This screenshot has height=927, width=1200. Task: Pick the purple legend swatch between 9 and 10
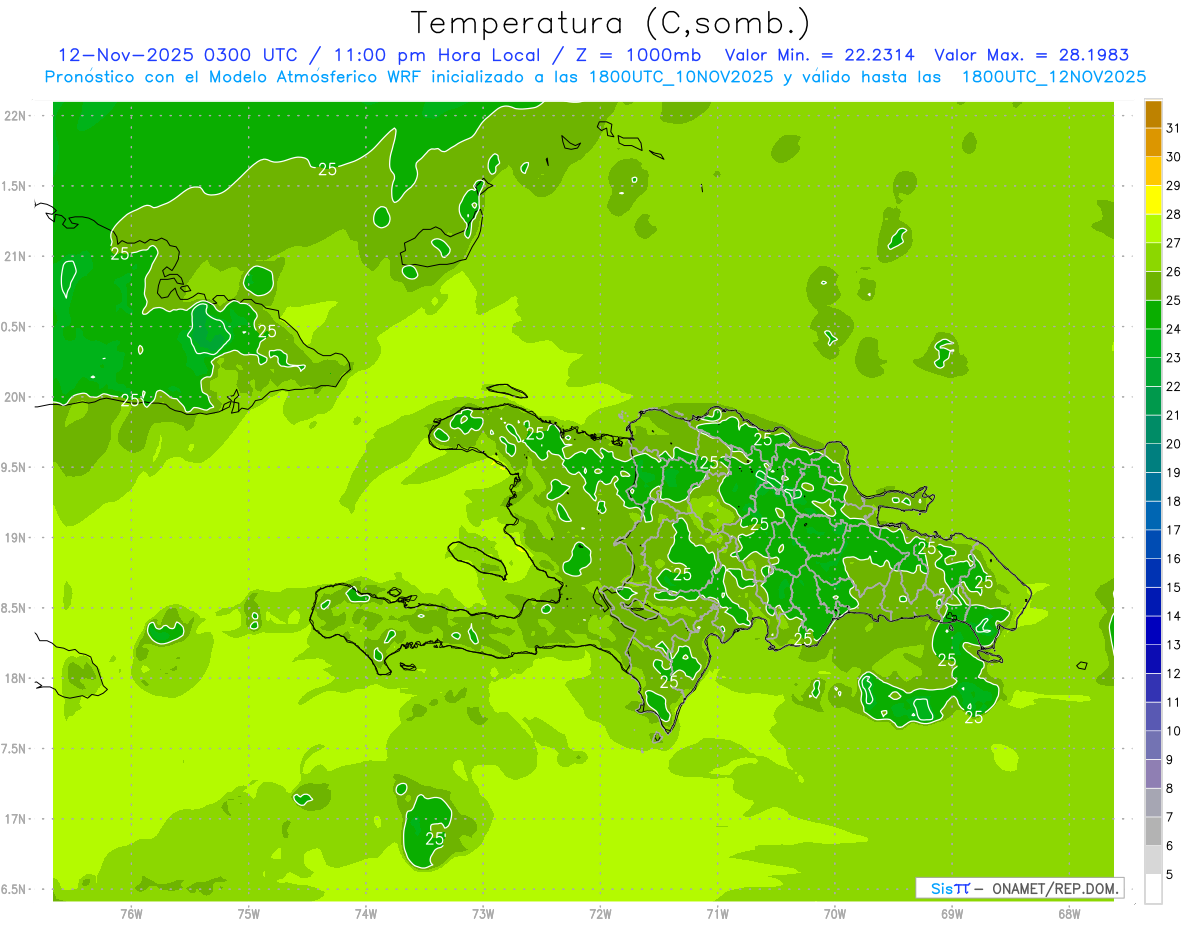(x=1153, y=745)
